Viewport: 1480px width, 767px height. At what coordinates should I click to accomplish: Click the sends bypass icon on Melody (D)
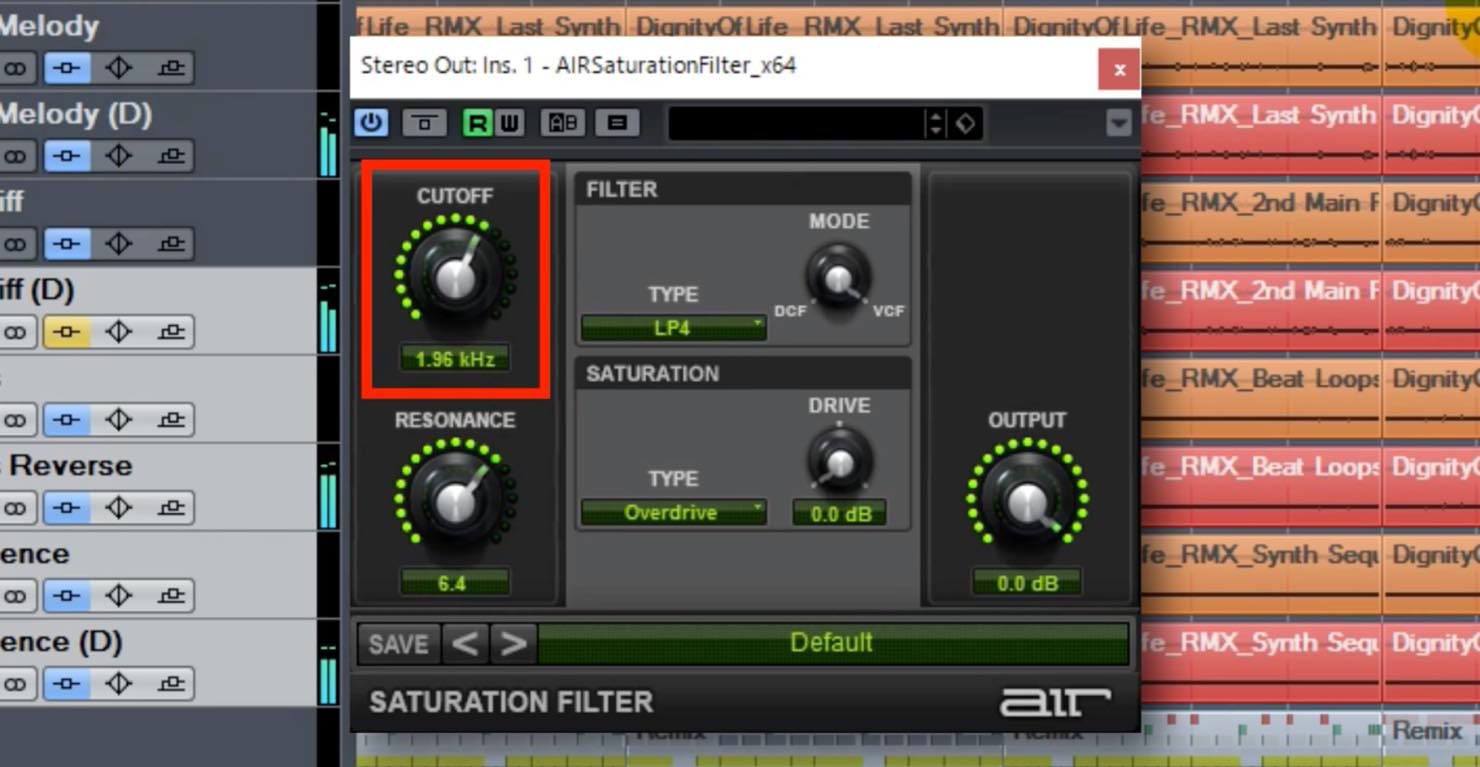tap(171, 156)
